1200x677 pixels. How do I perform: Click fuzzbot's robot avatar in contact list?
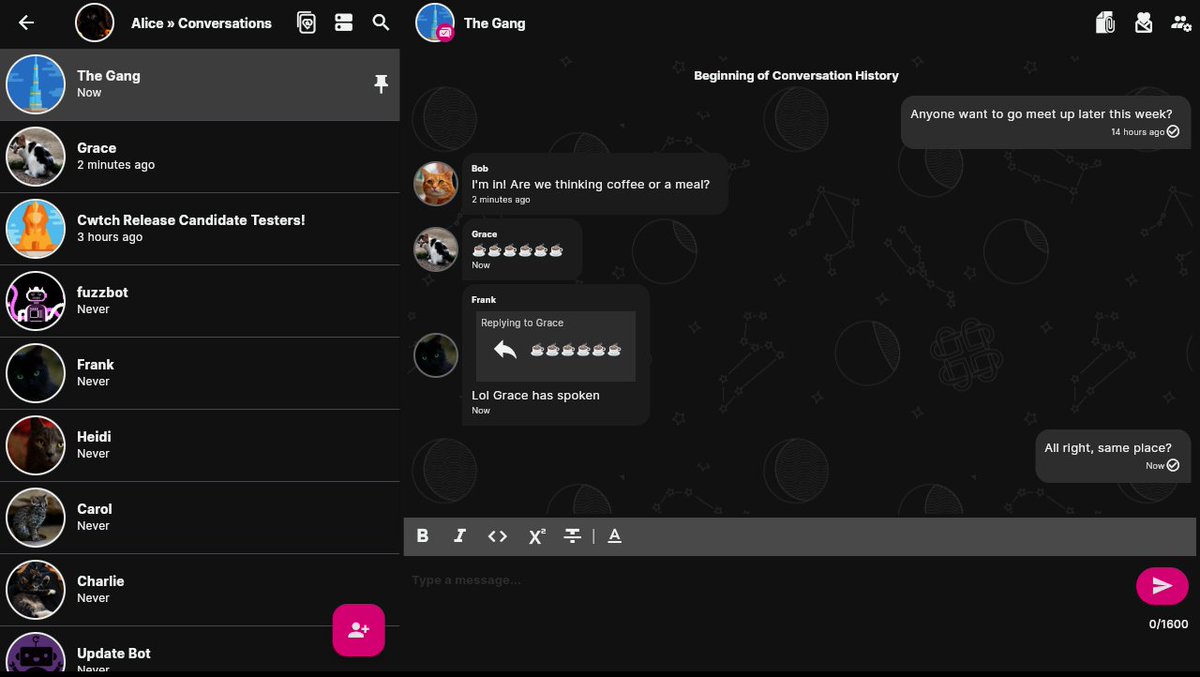coord(36,301)
